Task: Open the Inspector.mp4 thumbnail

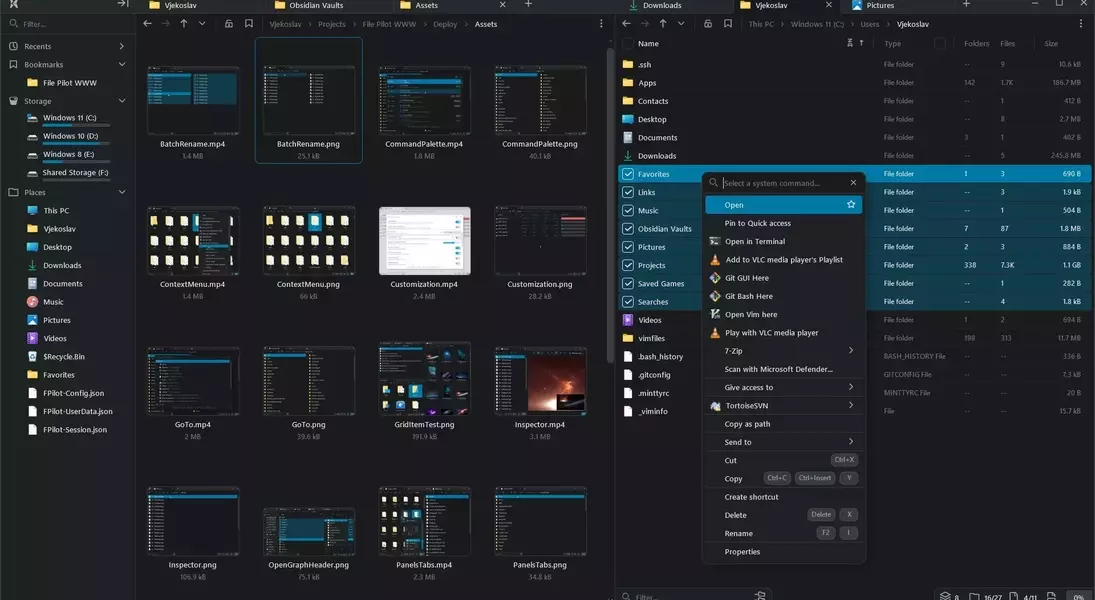Action: point(539,381)
